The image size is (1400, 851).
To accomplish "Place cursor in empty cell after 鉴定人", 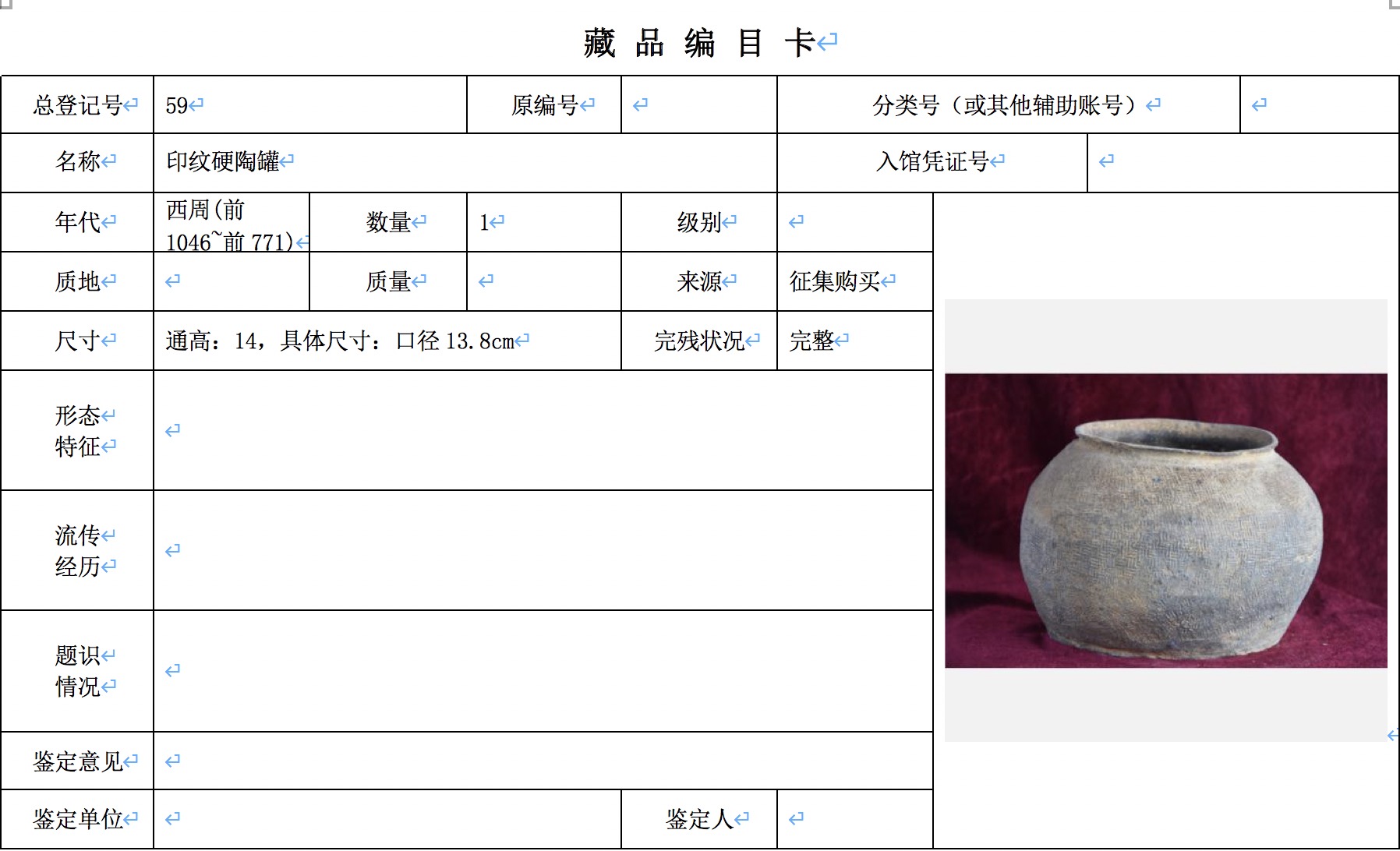I will click(x=855, y=819).
